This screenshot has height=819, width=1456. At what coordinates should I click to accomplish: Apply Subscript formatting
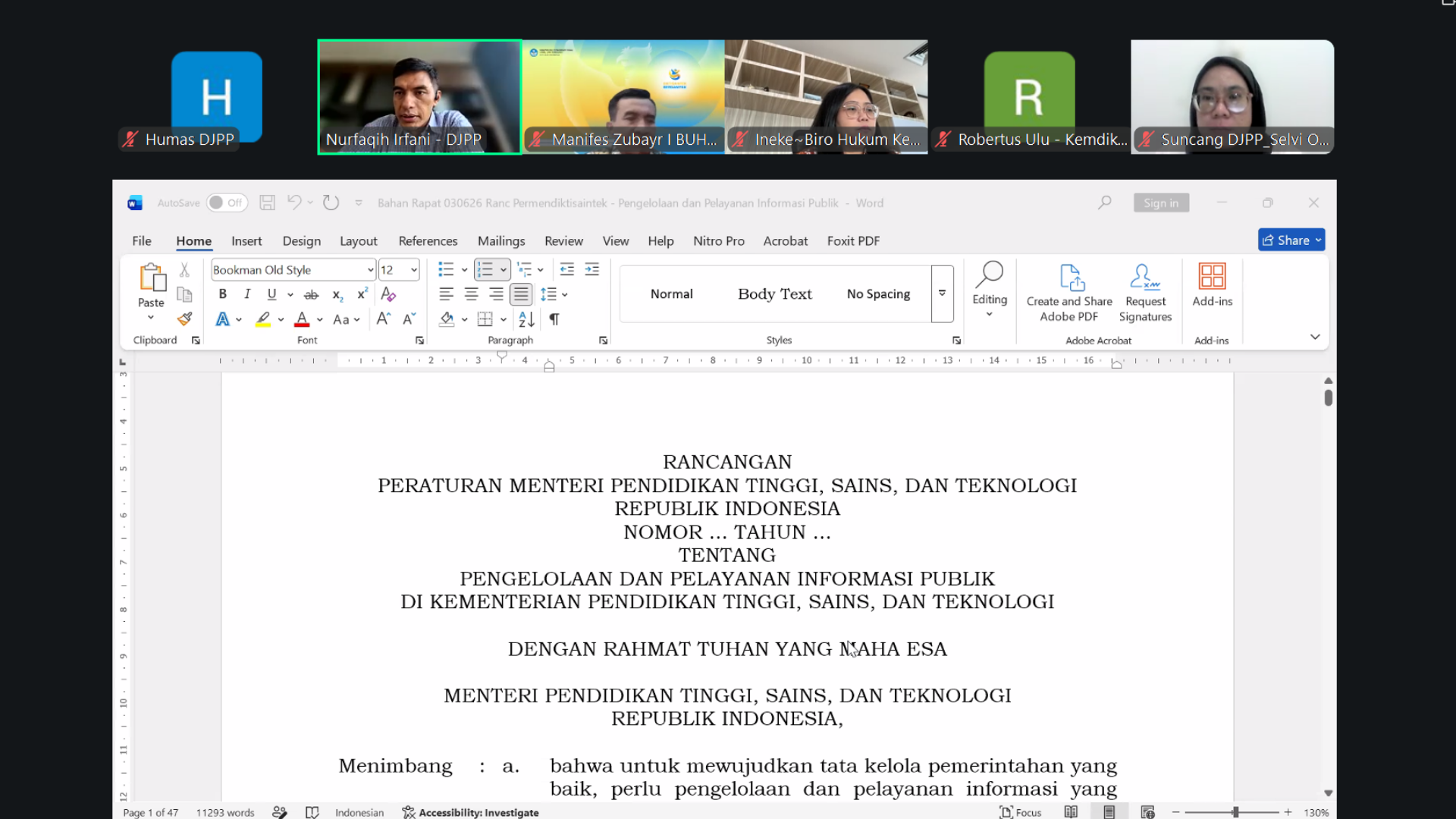tap(337, 294)
